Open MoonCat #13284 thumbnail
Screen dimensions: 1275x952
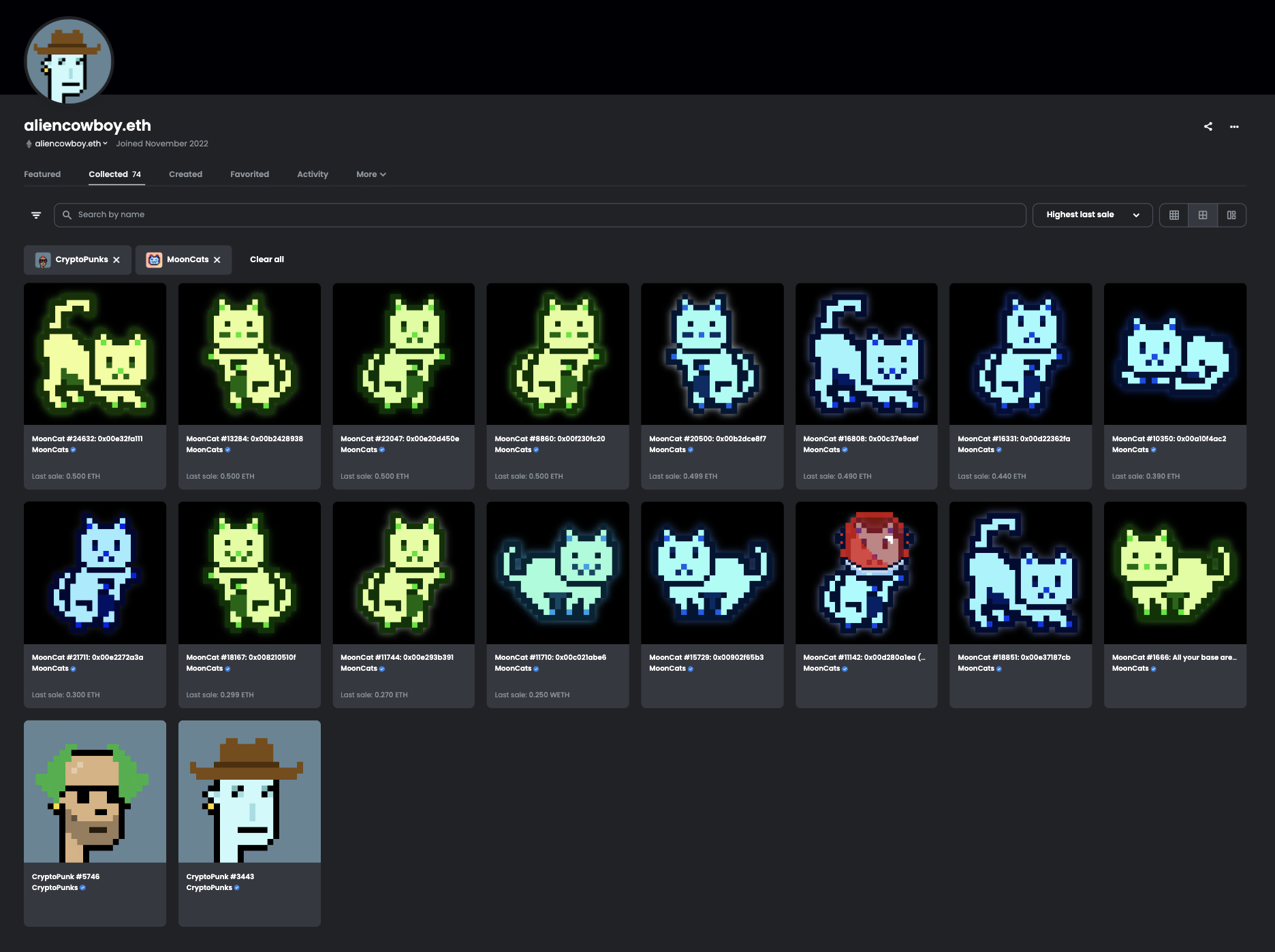249,354
